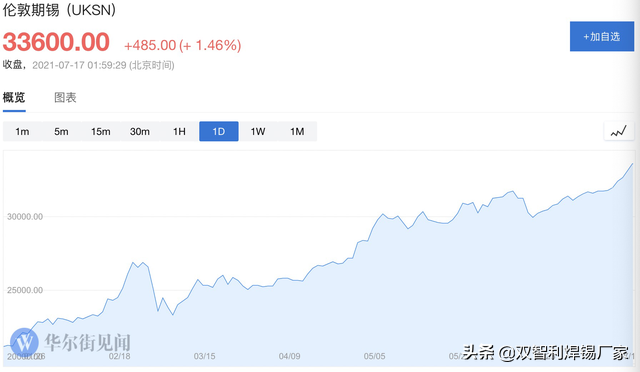Click the +485.00 (+1.46%) change text
640x372 pixels.
(182, 45)
